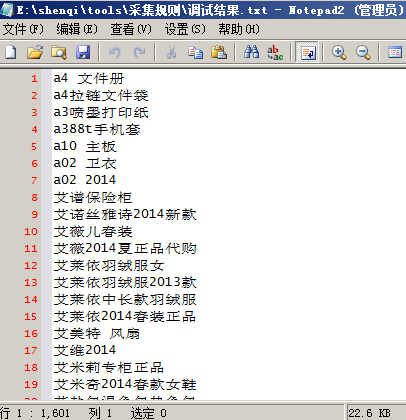Zoom out with minus magnifier
This screenshot has height=420, width=406.
(x=363, y=52)
